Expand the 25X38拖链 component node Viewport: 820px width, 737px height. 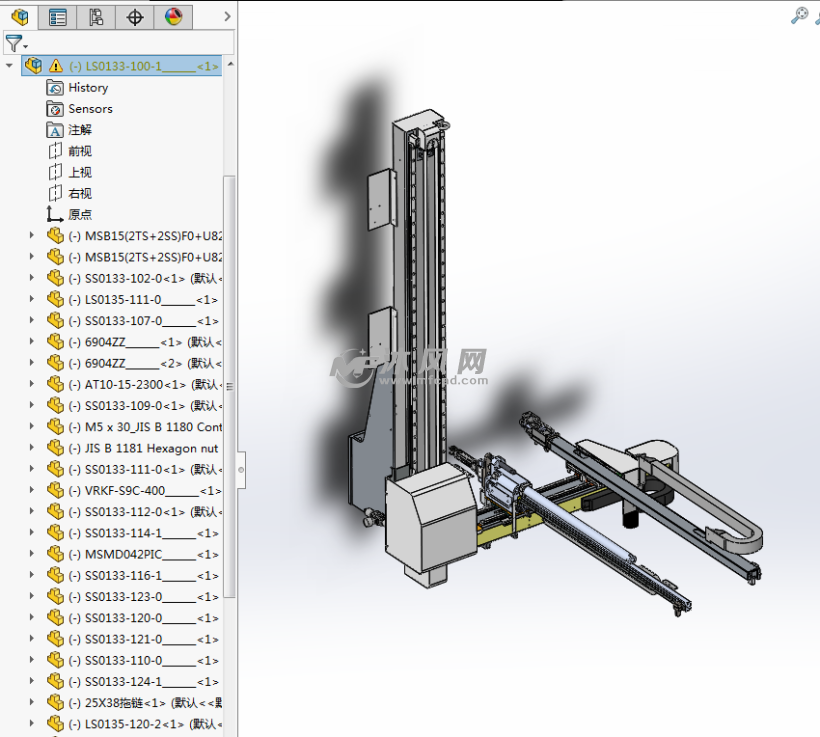coord(31,702)
